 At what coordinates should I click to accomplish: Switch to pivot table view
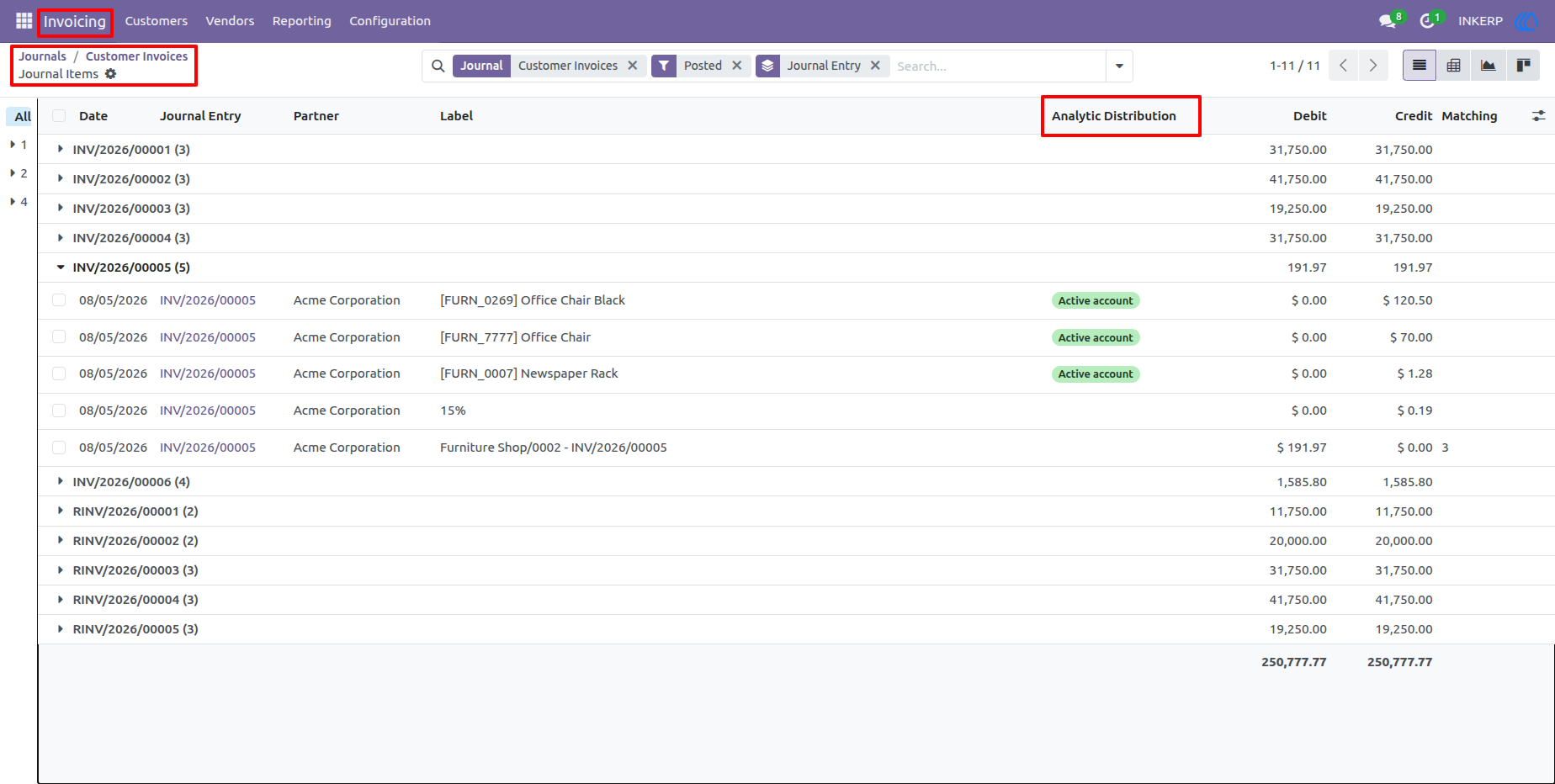click(x=1453, y=66)
